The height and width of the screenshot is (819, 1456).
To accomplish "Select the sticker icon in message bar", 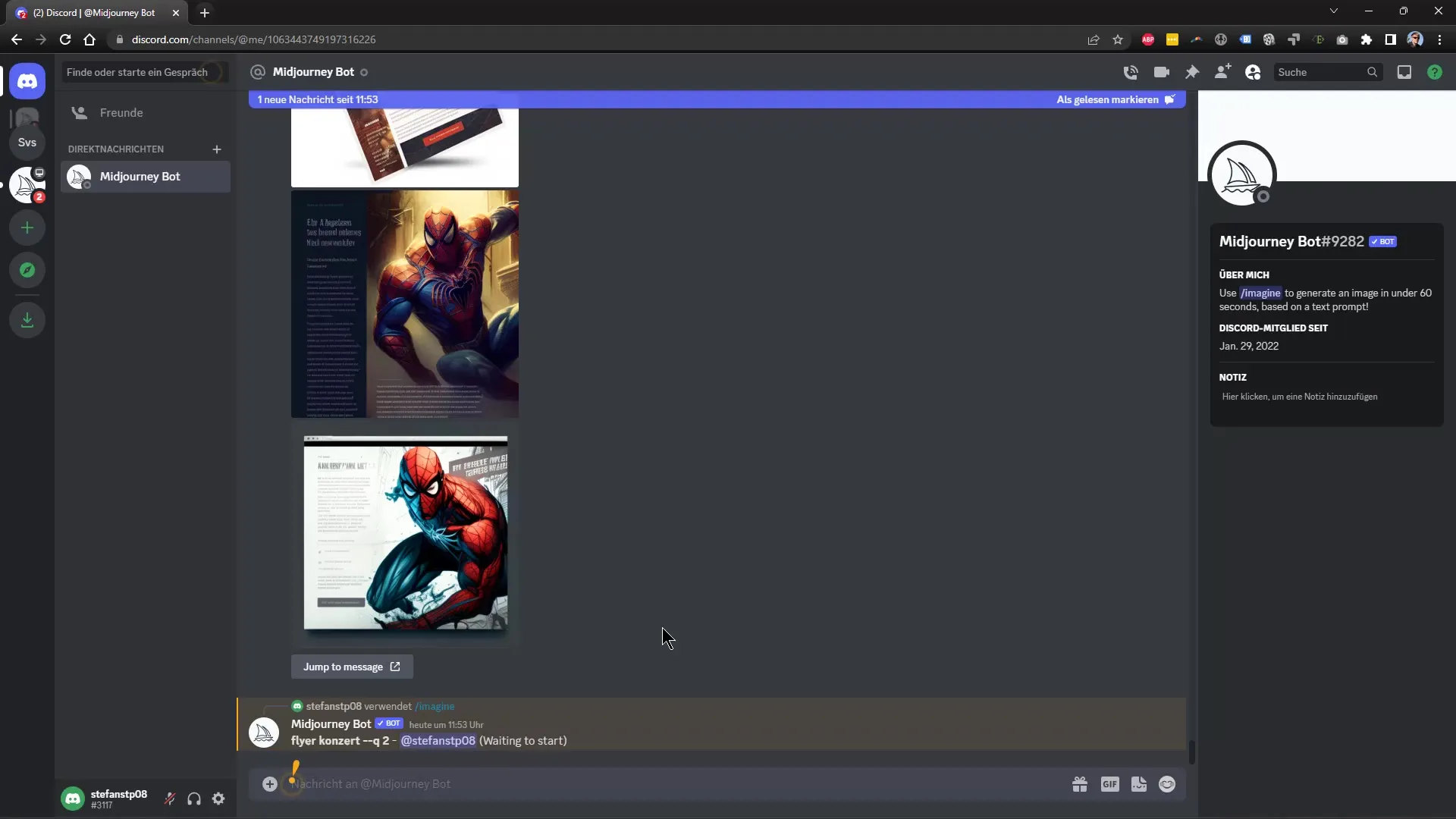I will (1139, 784).
